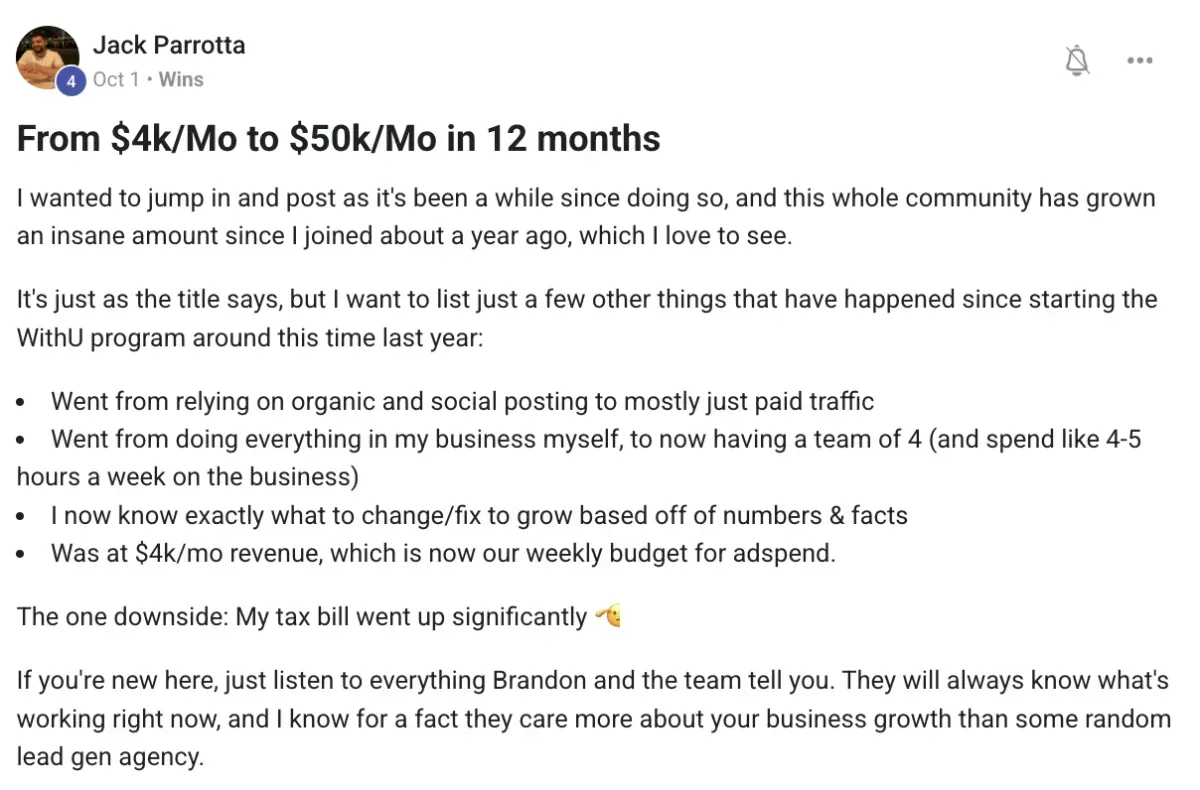Click the opening paragraph about community growth
Image resolution: width=1200 pixels, height=790 pixels.
coord(585,217)
